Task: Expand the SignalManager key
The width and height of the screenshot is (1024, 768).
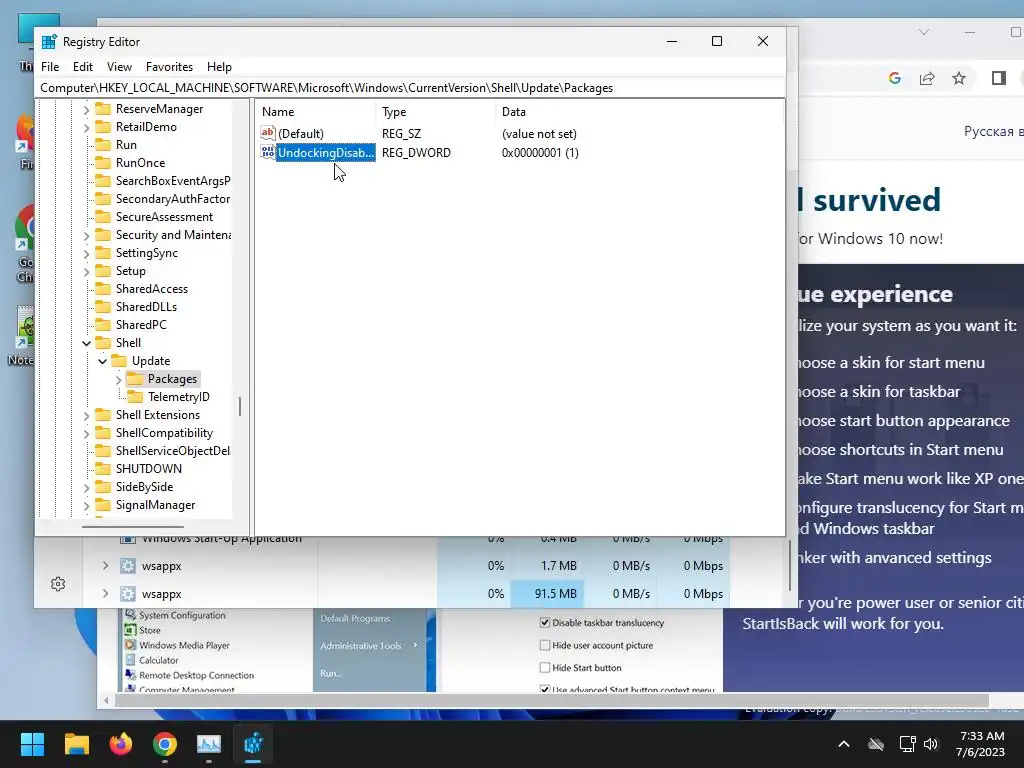Action: 86,505
